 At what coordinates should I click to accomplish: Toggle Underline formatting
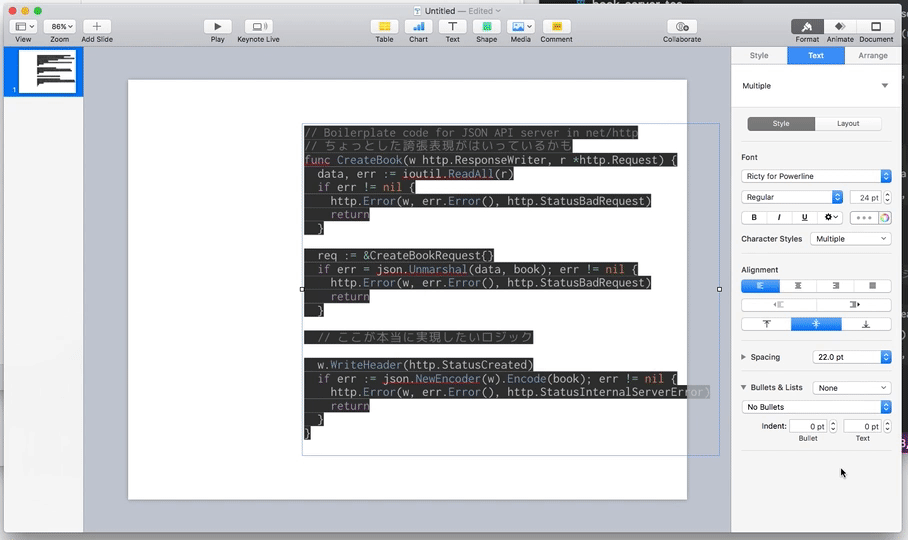point(804,218)
